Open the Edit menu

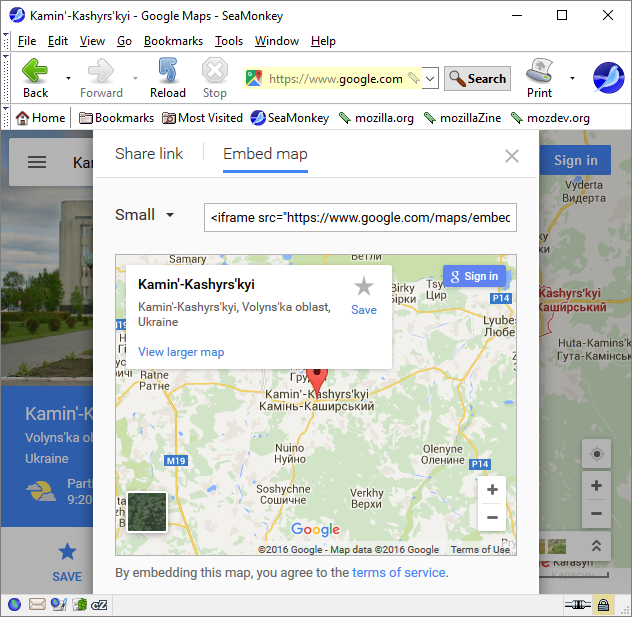58,41
